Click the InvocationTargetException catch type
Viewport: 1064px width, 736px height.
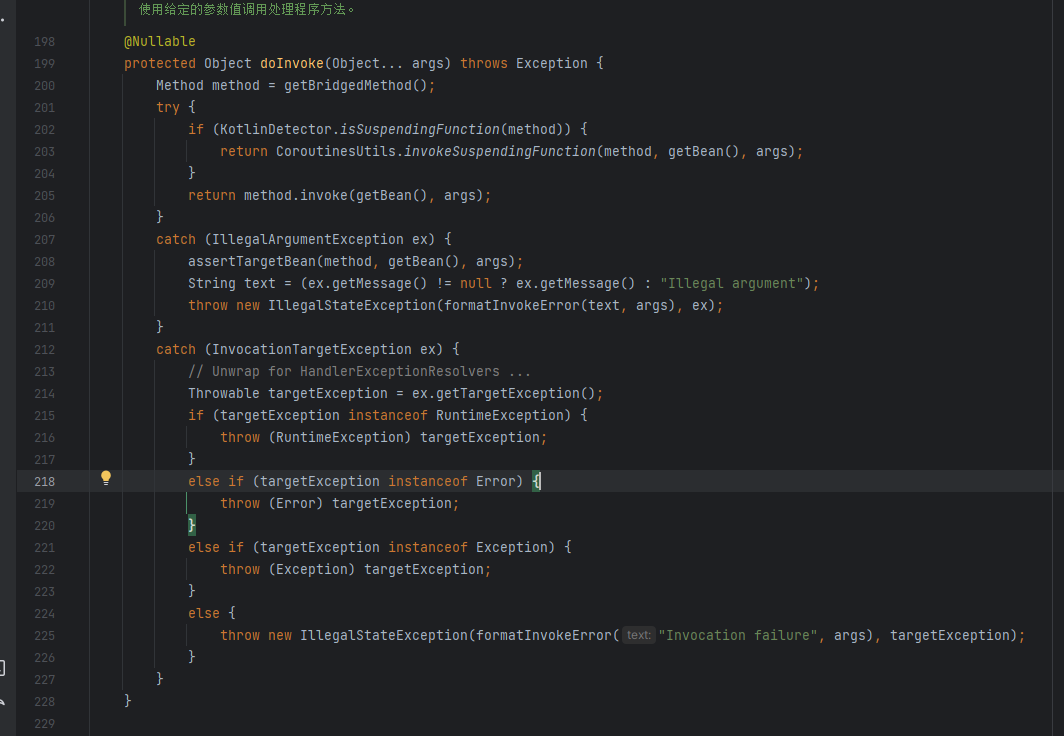[311, 349]
